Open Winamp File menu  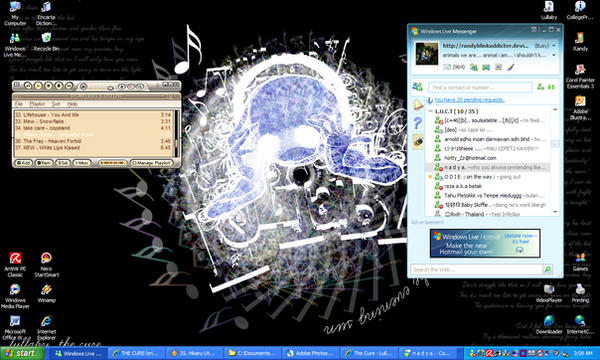(x=18, y=104)
